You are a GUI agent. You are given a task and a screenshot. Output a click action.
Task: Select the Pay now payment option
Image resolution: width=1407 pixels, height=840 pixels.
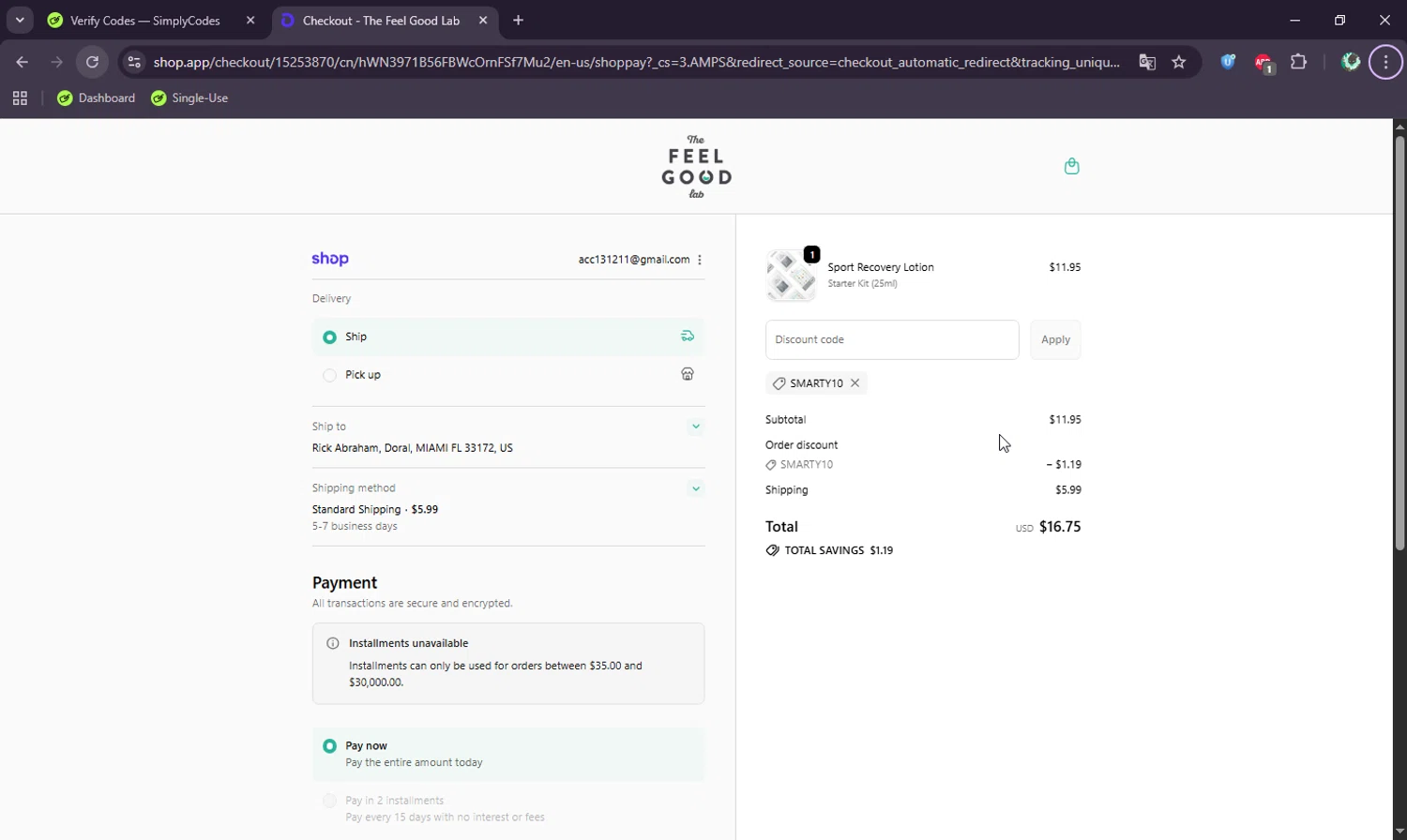click(x=508, y=754)
